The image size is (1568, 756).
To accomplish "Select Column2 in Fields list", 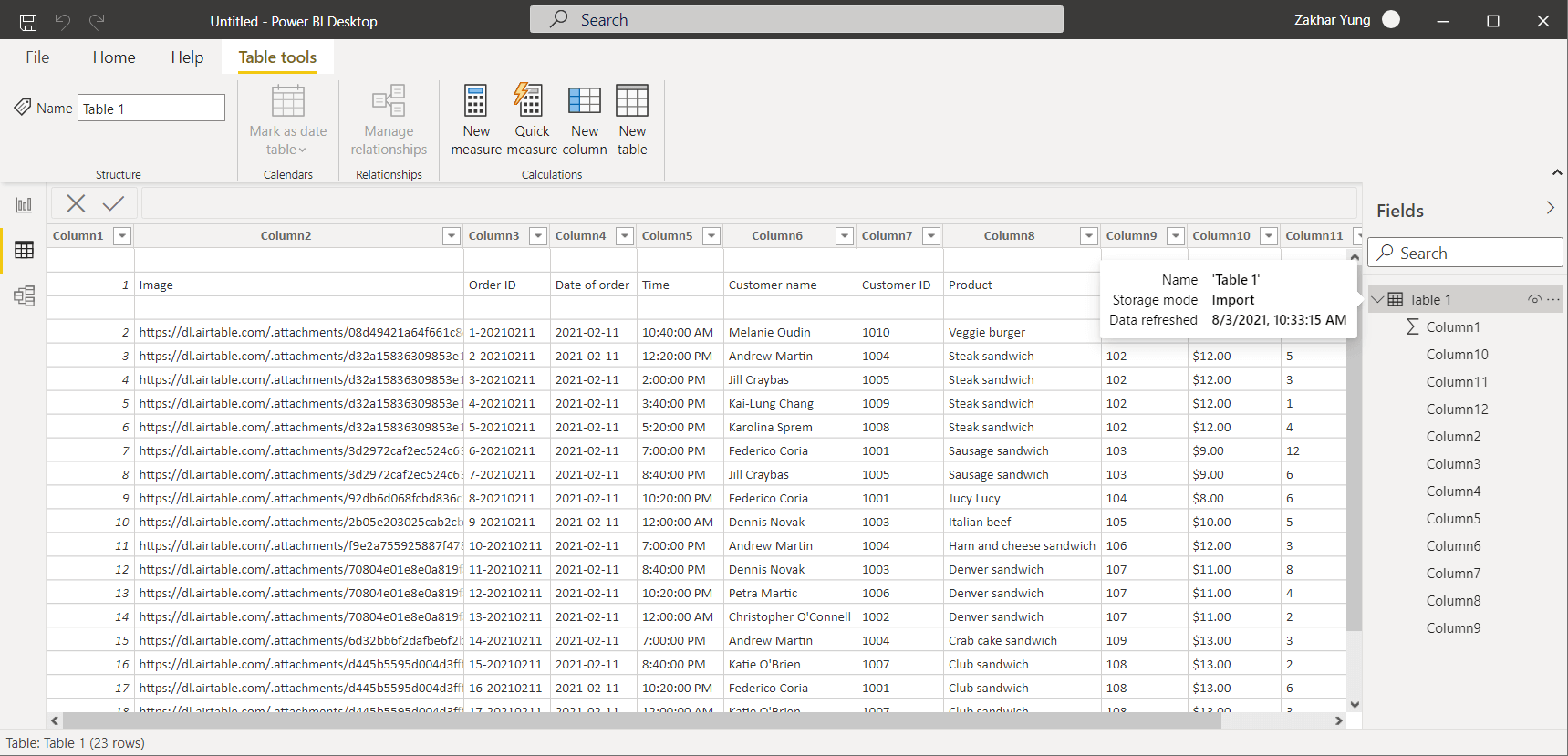I will click(1453, 436).
